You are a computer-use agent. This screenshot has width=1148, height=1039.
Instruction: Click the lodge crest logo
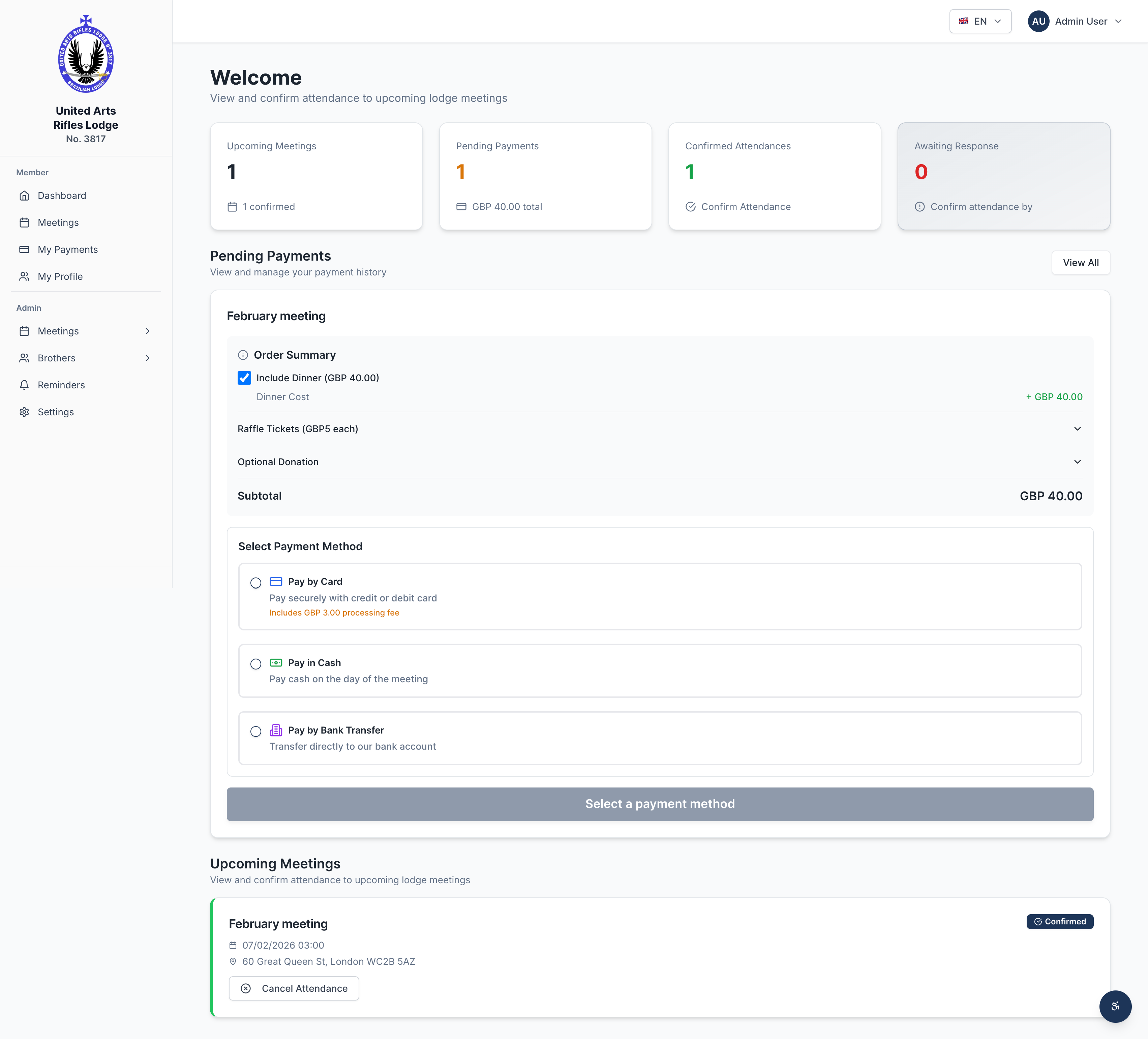[x=86, y=54]
